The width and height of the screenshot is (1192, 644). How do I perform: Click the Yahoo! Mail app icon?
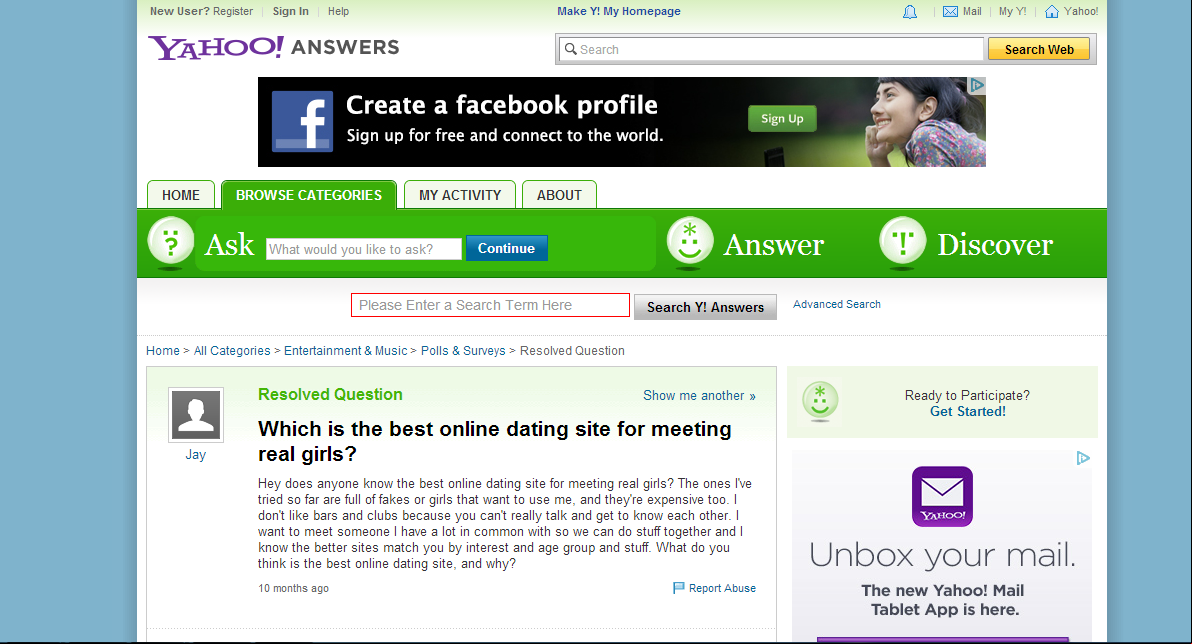click(942, 496)
